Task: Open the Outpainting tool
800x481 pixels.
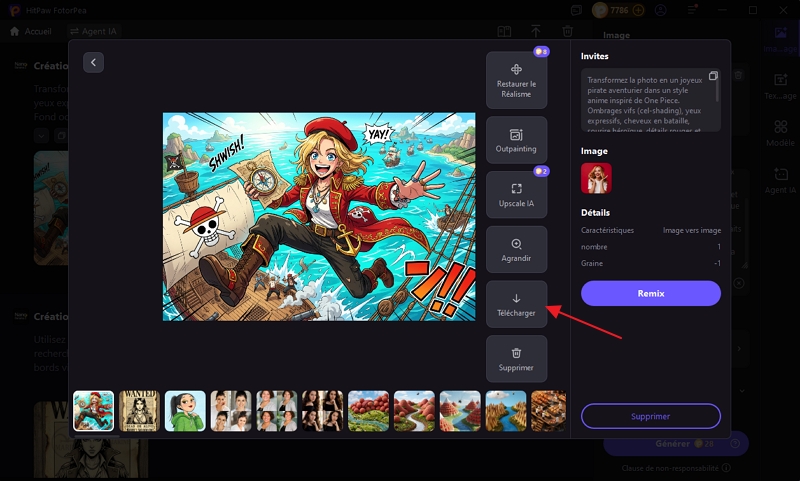Action: coord(516,140)
